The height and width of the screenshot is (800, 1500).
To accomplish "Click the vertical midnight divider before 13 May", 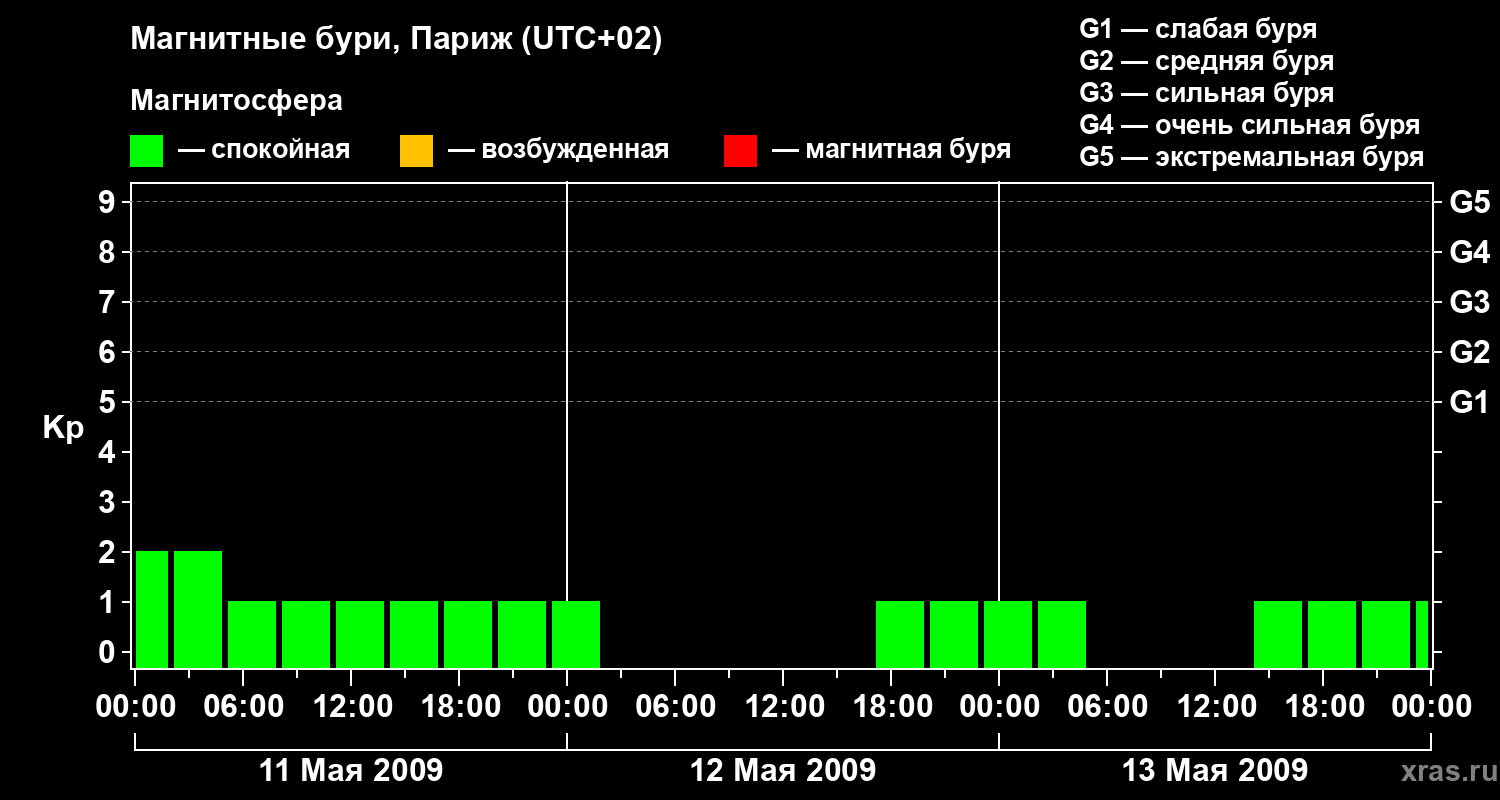I will (999, 425).
